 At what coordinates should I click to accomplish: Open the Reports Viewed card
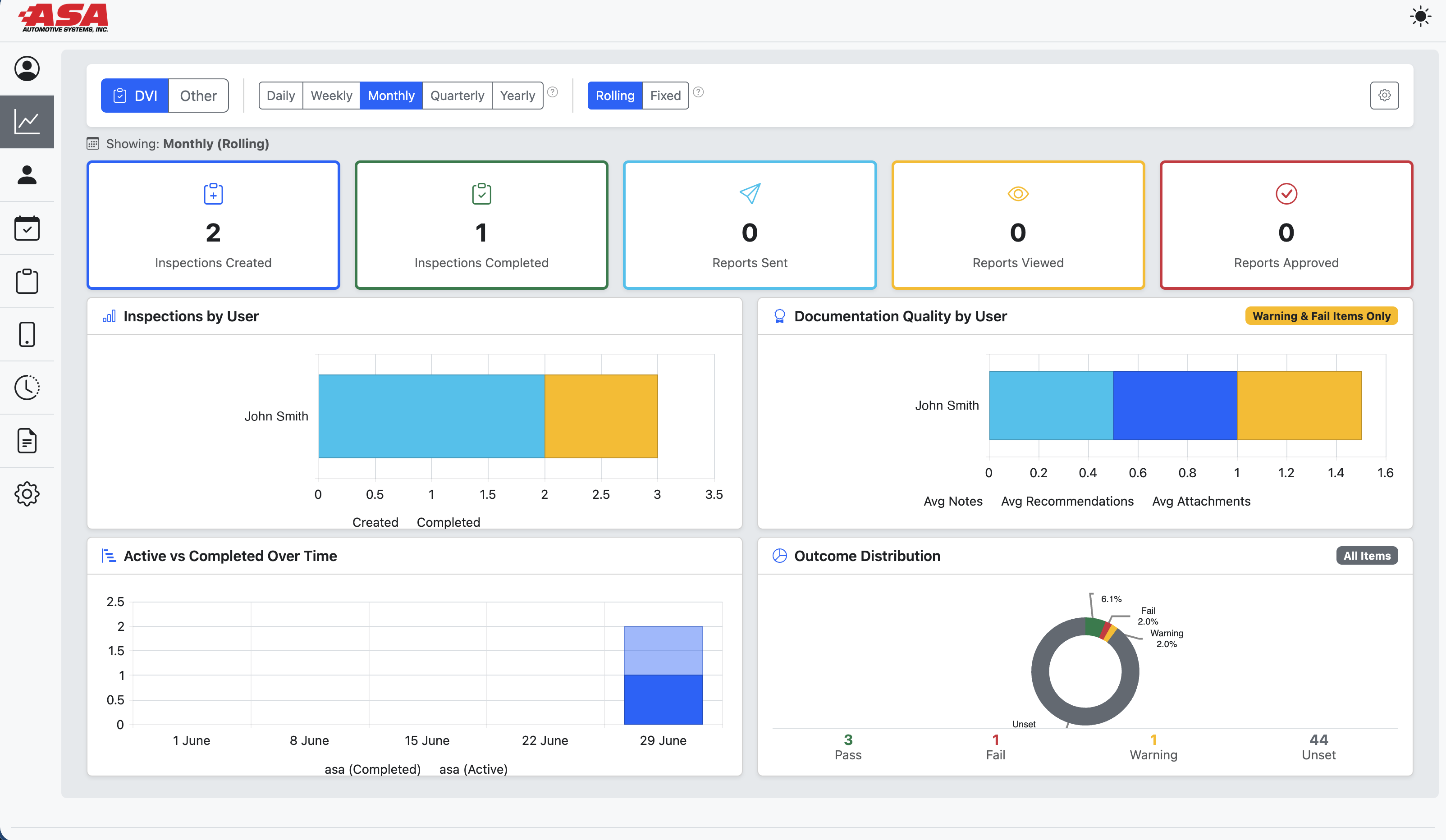click(1018, 225)
